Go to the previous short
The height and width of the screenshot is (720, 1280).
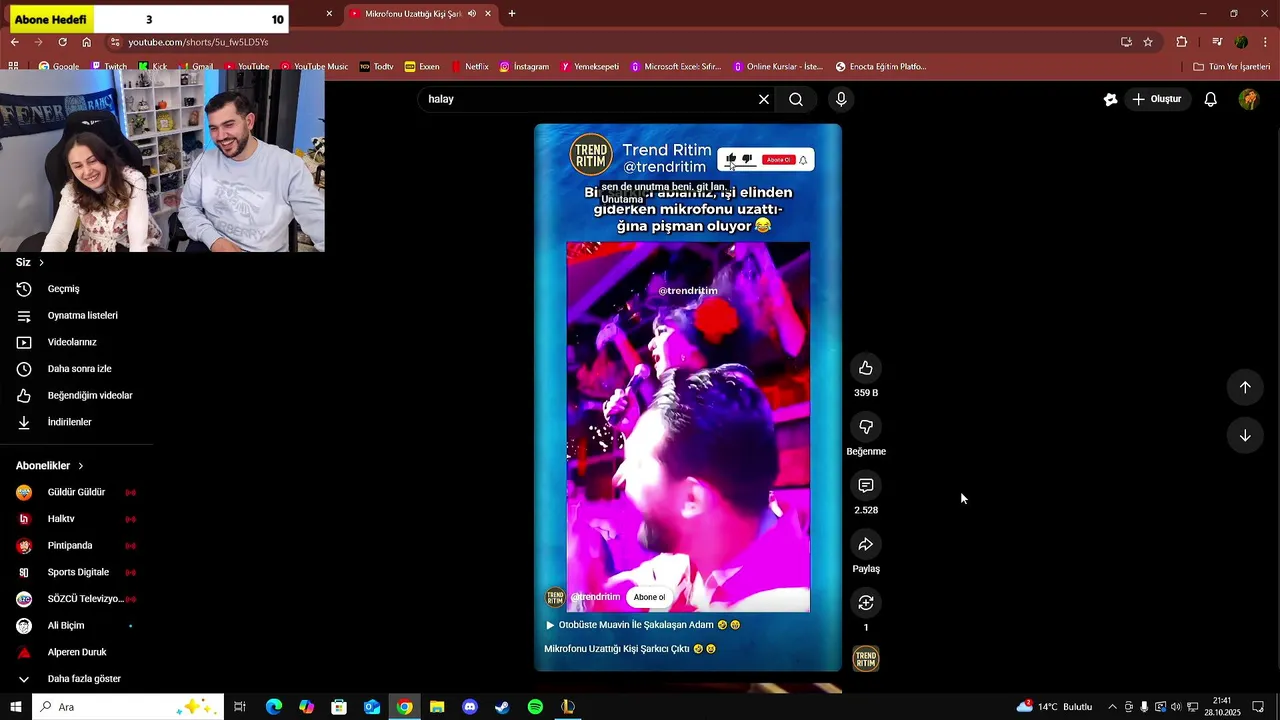[x=1245, y=387]
